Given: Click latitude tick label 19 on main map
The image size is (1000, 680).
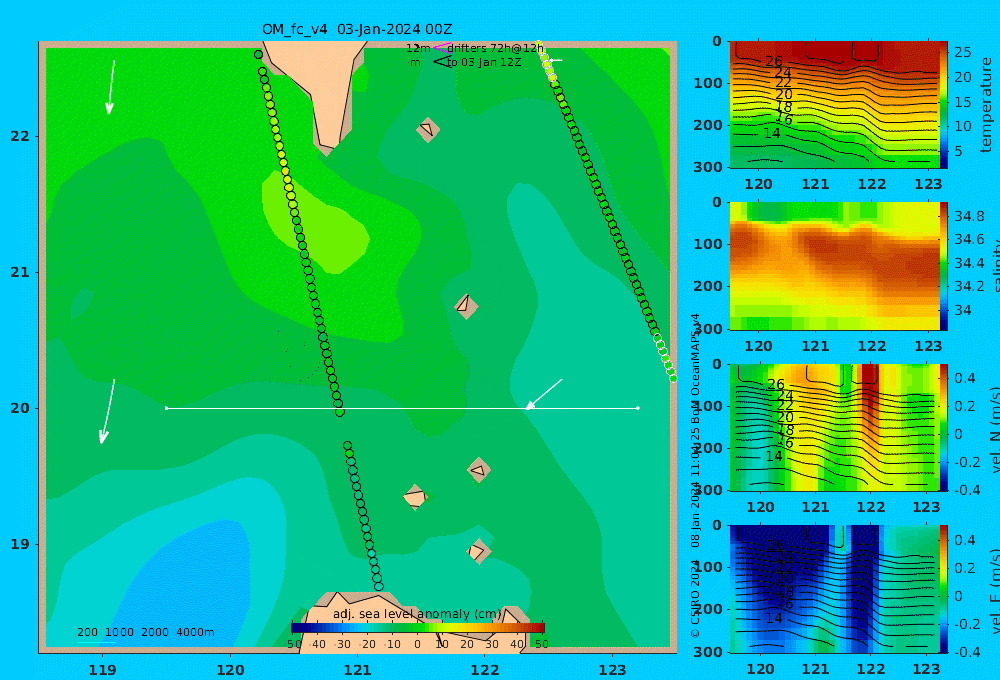Looking at the screenshot, I should tap(20, 544).
